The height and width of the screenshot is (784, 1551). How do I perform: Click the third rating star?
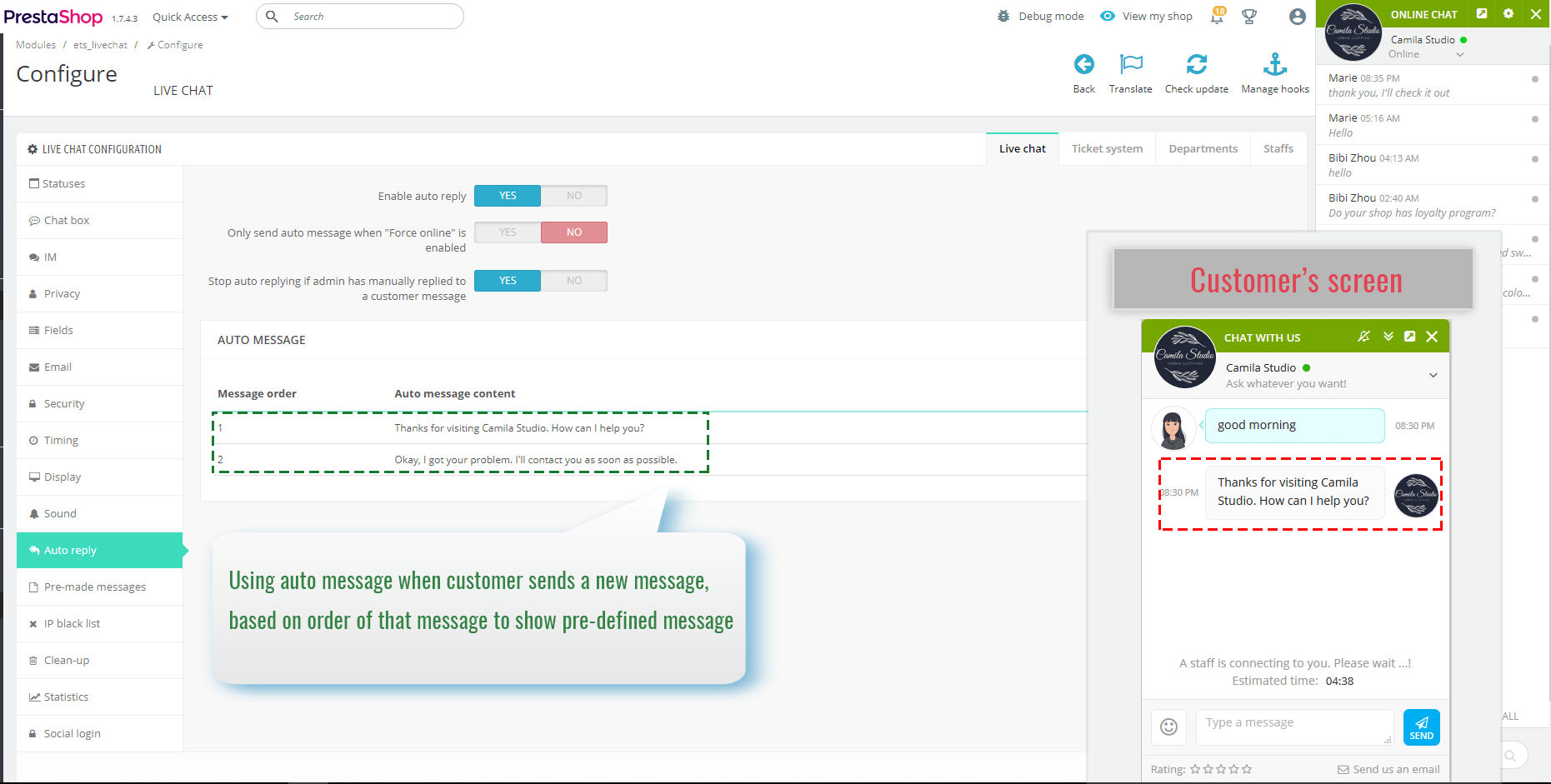click(x=1221, y=769)
